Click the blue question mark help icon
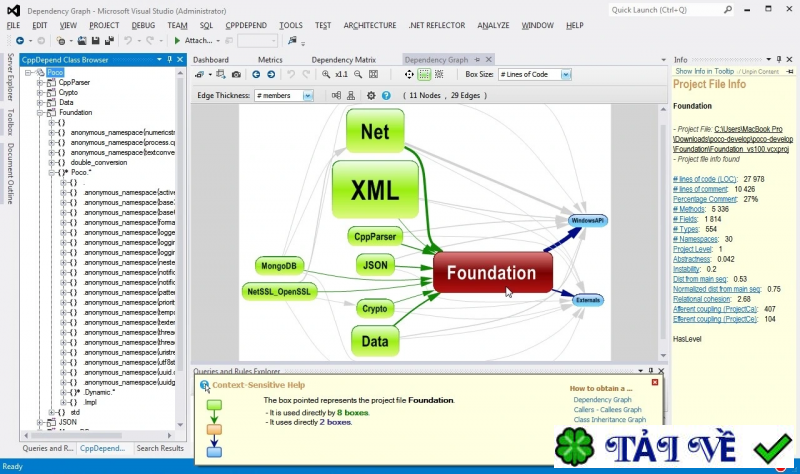This screenshot has width=800, height=474. point(386,95)
